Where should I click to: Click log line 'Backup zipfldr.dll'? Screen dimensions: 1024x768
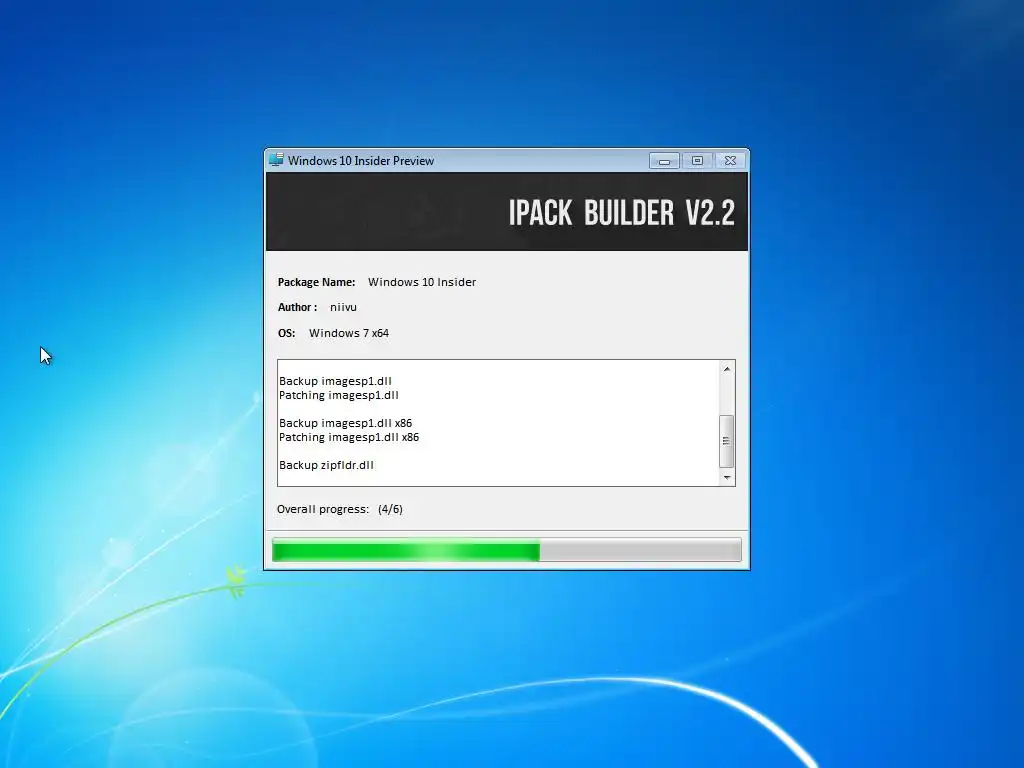pos(326,465)
